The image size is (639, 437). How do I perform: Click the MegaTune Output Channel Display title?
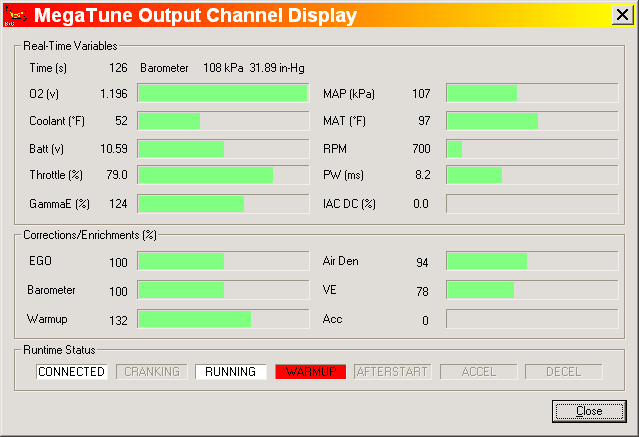click(196, 15)
